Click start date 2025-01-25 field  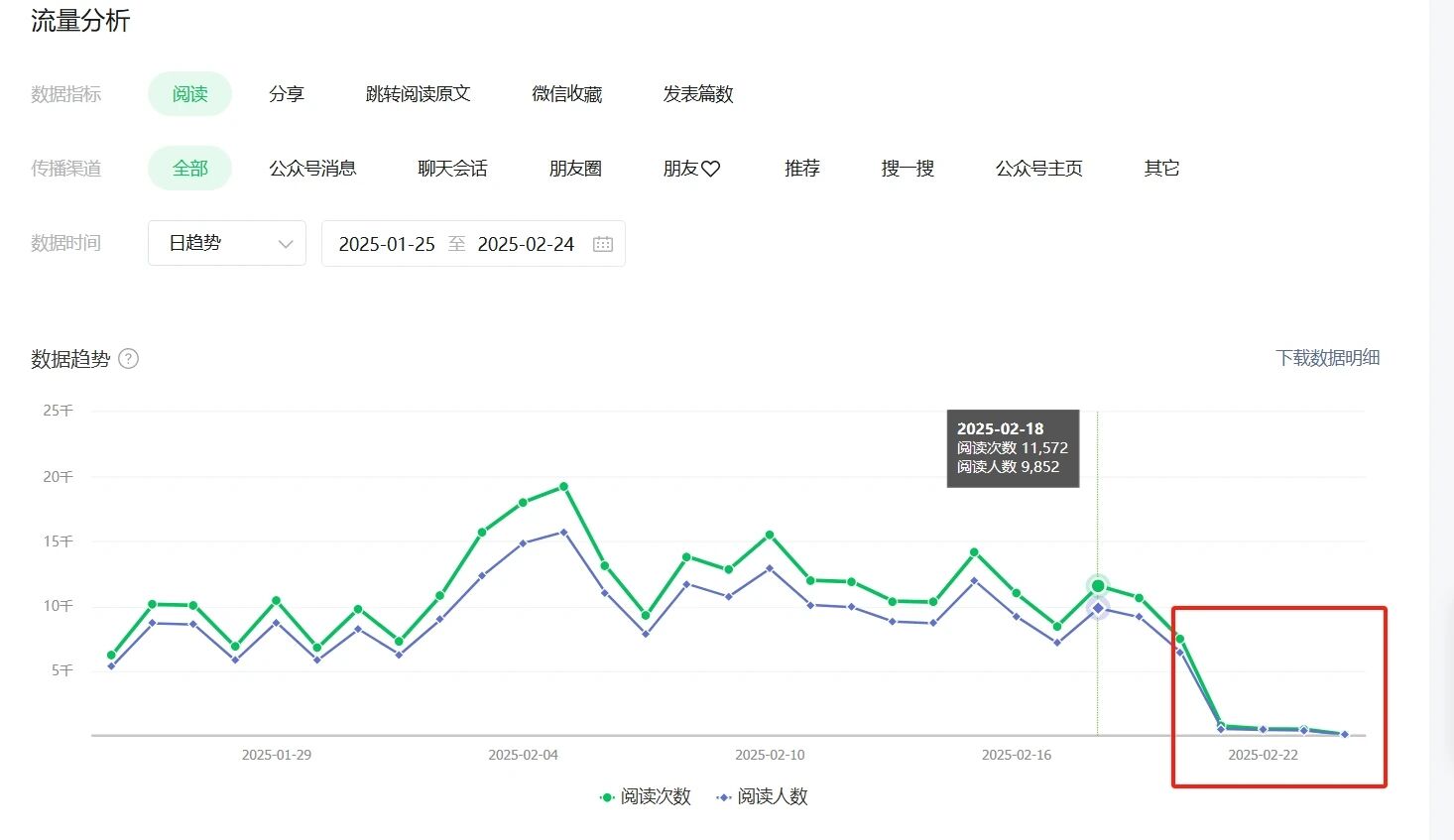pyautogui.click(x=387, y=244)
